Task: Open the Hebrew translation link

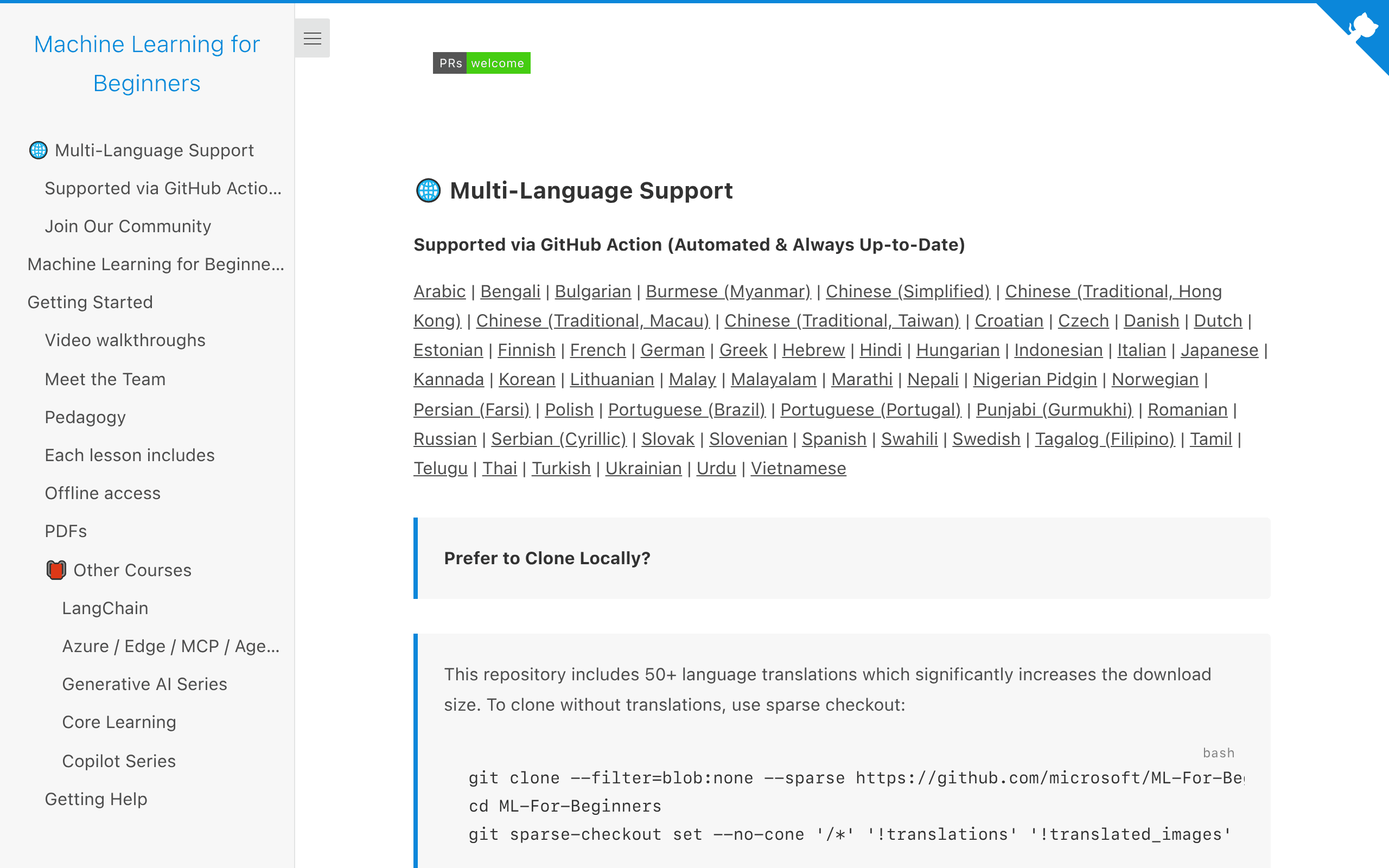Action: [813, 349]
